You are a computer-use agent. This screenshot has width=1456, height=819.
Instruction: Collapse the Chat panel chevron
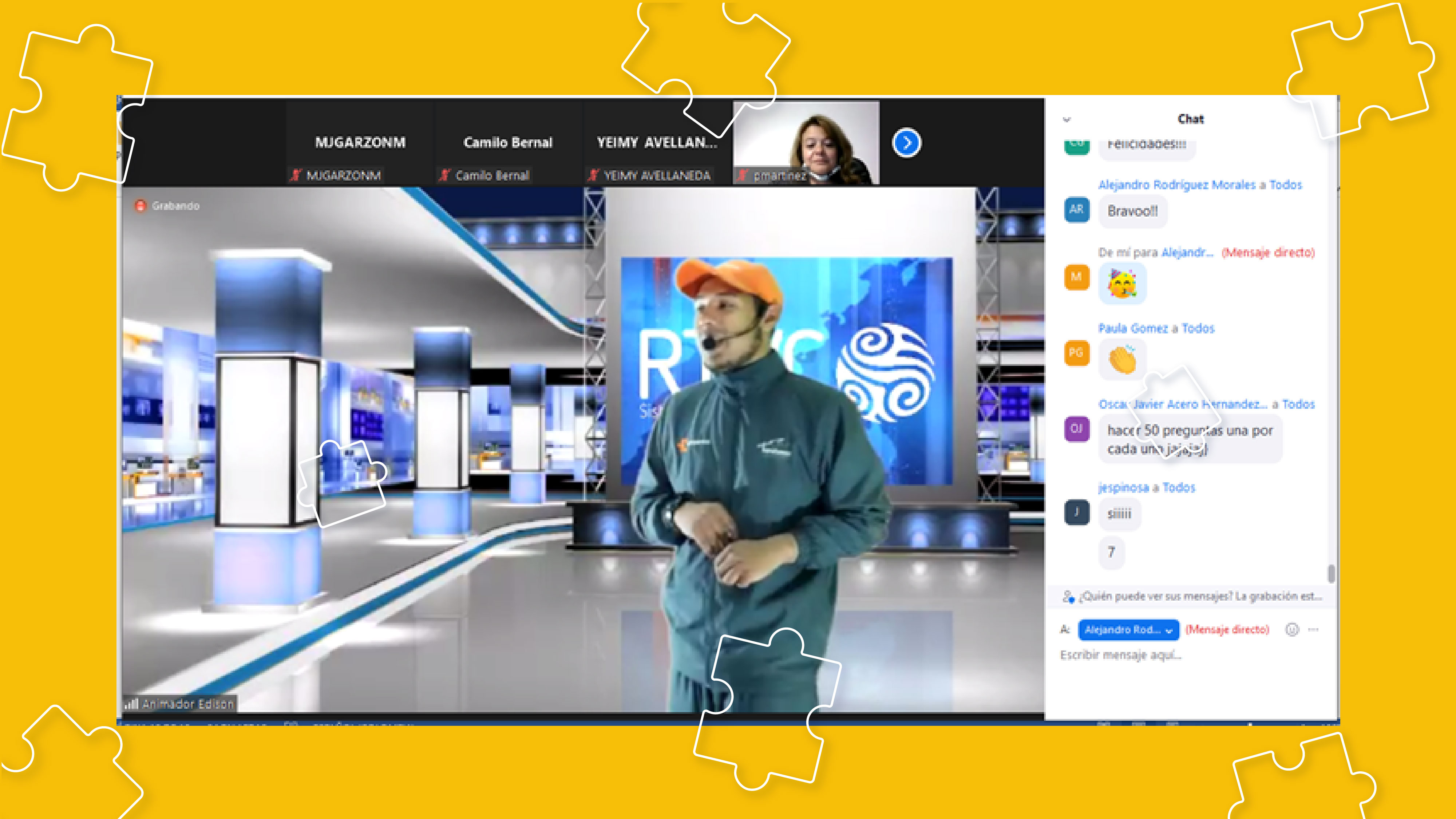coord(1067,120)
